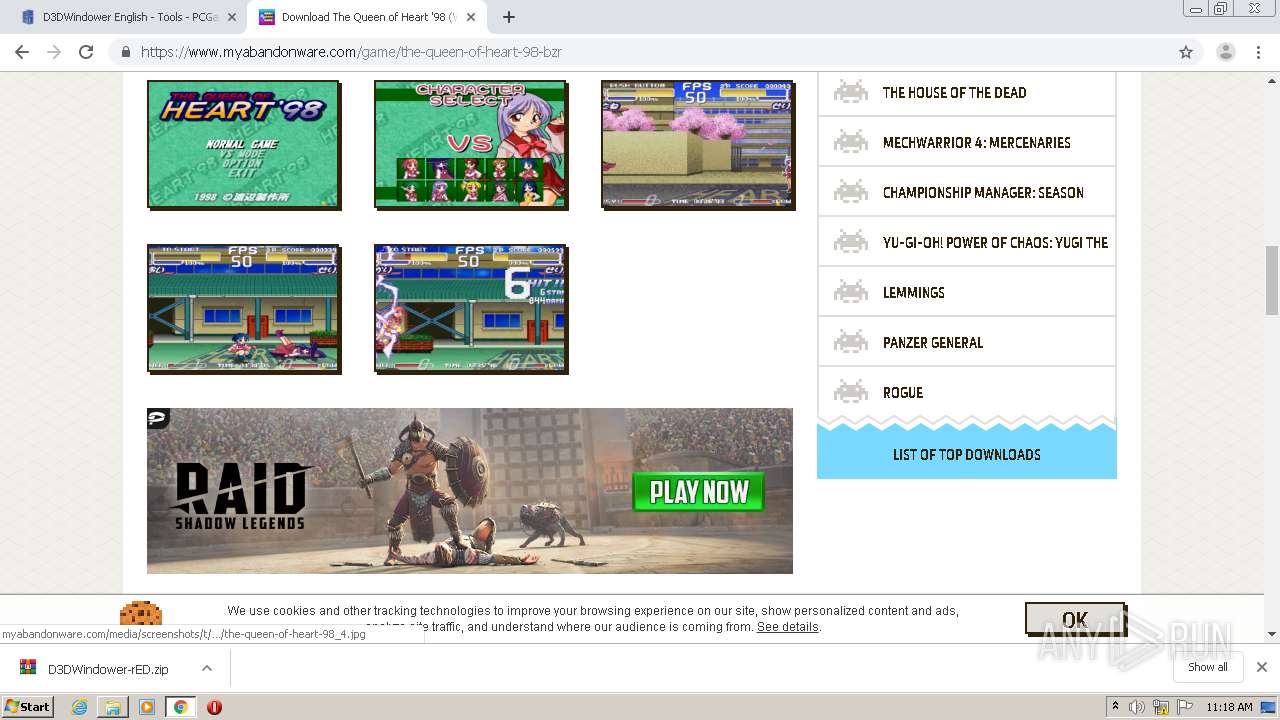The width and height of the screenshot is (1280, 720).
Task: Click the taskbar clock showing 11:18 AM
Action: [1229, 707]
